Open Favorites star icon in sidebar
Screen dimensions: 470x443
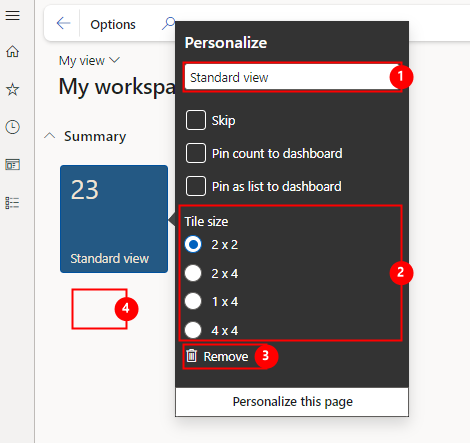tap(12, 89)
